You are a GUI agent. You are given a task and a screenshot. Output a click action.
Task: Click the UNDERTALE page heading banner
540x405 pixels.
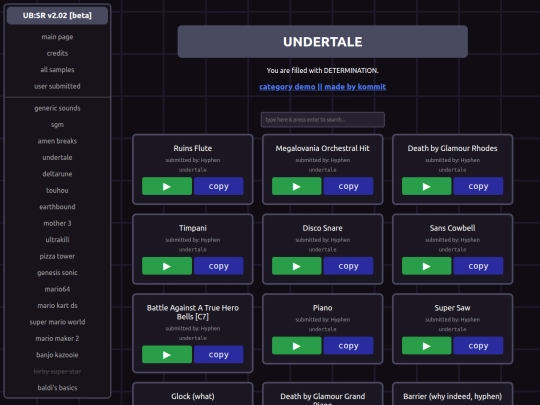coord(322,42)
